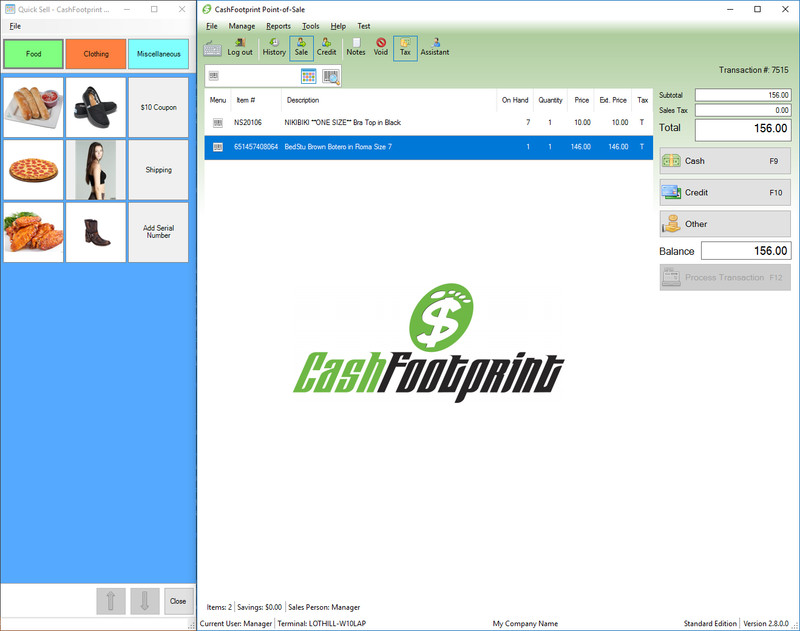This screenshot has width=800, height=631.
Task: Open the Quick Sell grid icon
Action: 309,77
